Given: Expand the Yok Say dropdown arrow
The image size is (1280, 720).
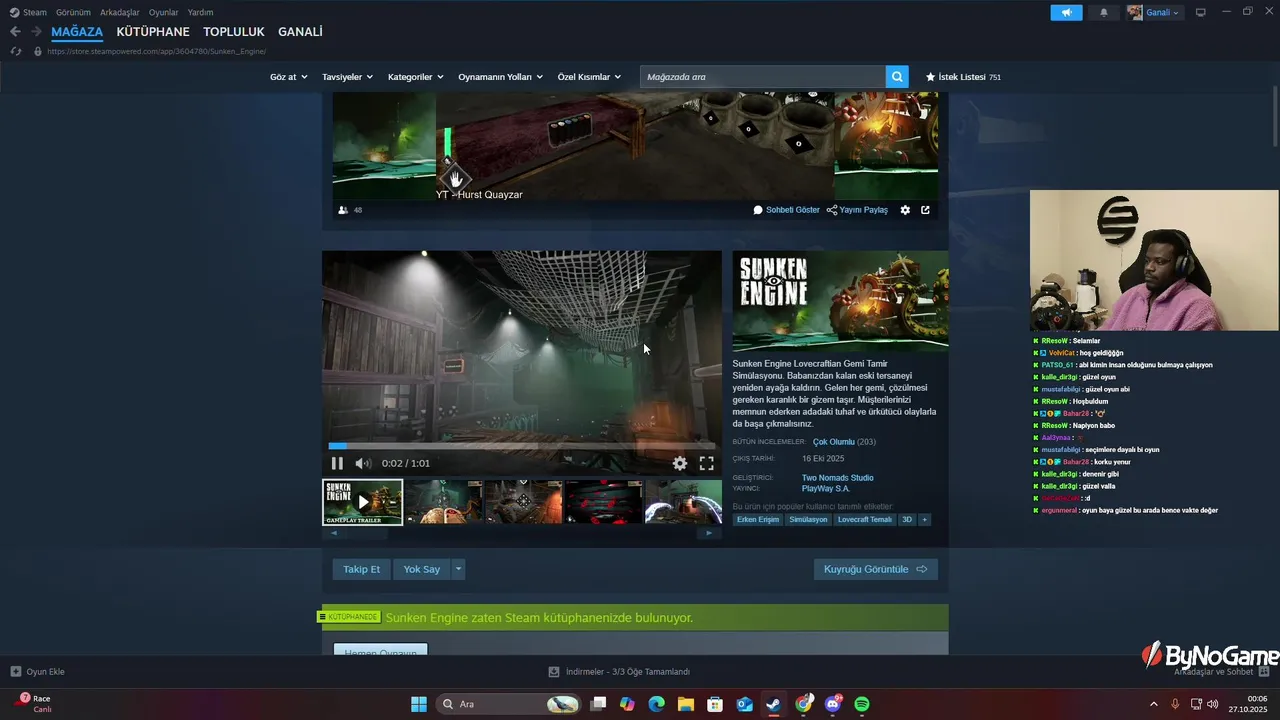Looking at the screenshot, I should [458, 569].
